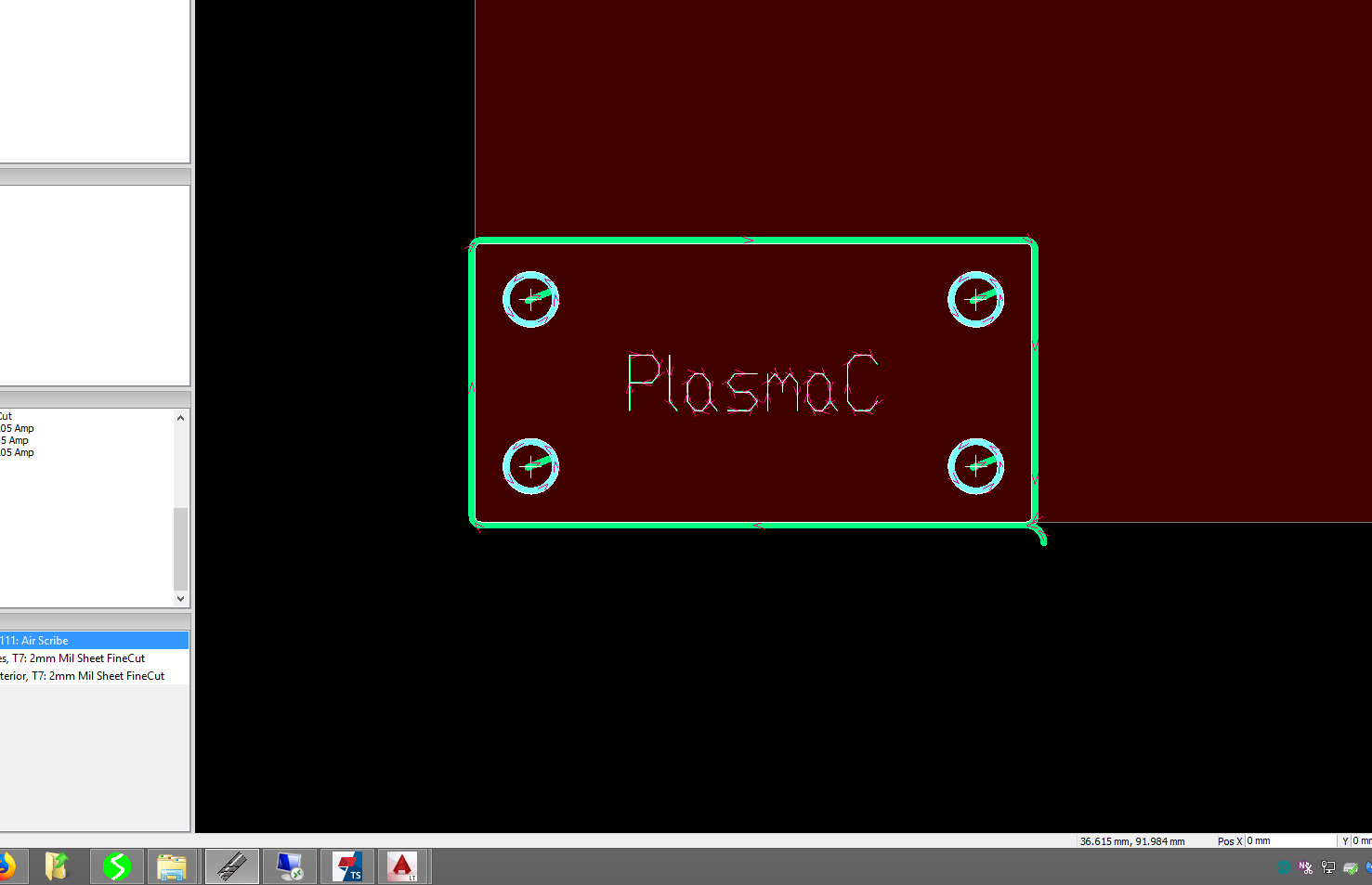Select the 111: Air Scribe operation
Viewport: 1372px width, 885px height.
pos(94,641)
